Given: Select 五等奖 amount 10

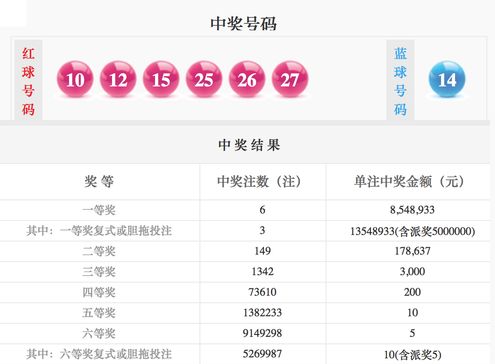Looking at the screenshot, I should (412, 313).
